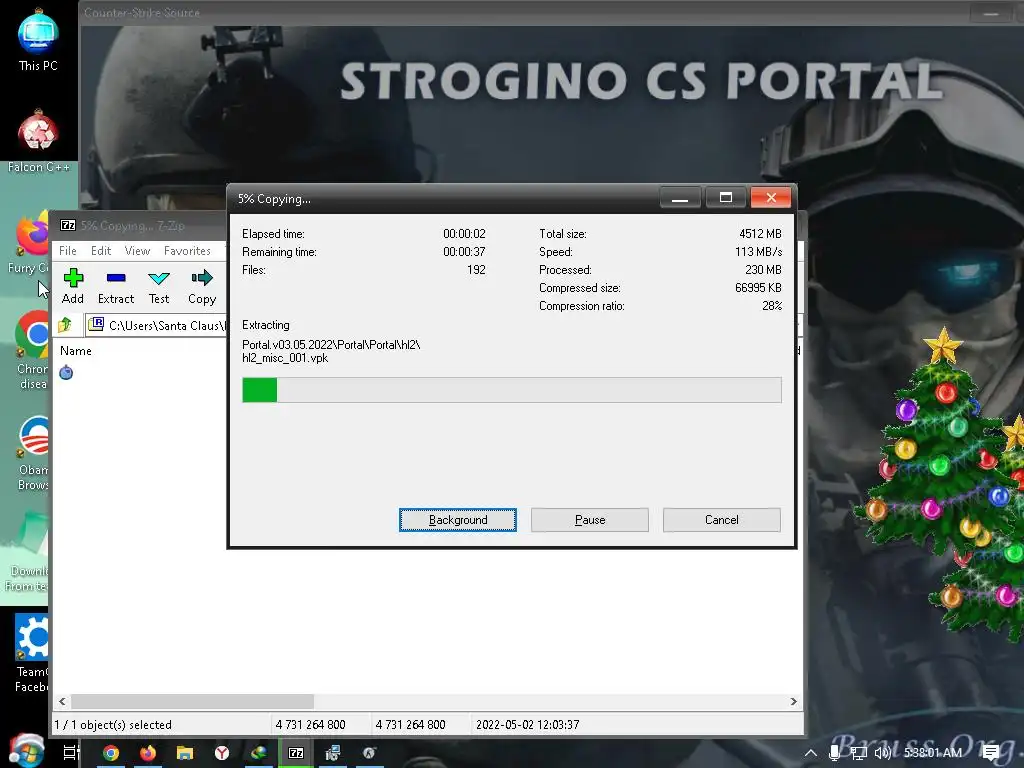Click the taskbar clock 5:38:01 AM
1024x768 pixels.
tap(933, 753)
